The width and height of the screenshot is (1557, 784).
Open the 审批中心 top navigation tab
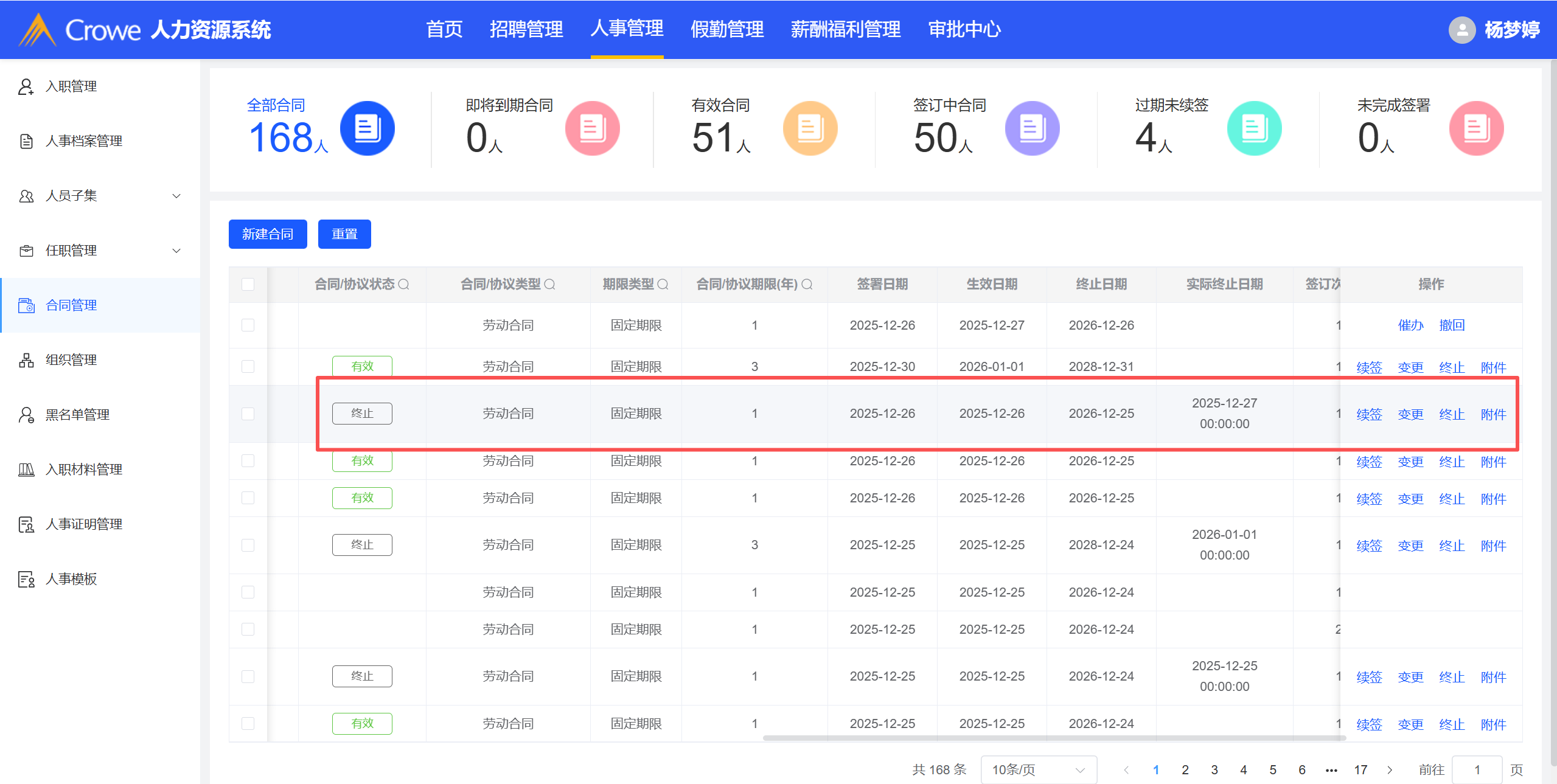pyautogui.click(x=964, y=29)
